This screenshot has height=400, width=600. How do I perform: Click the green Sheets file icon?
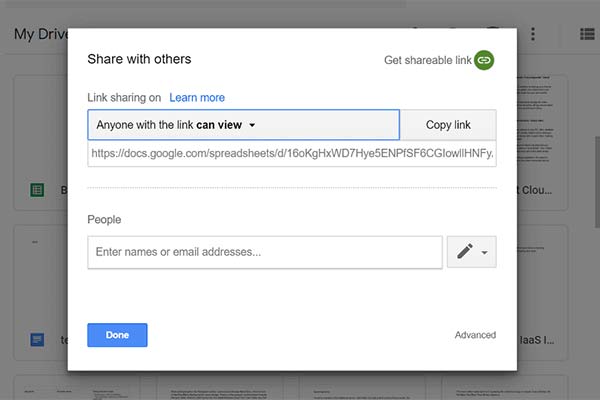37,190
